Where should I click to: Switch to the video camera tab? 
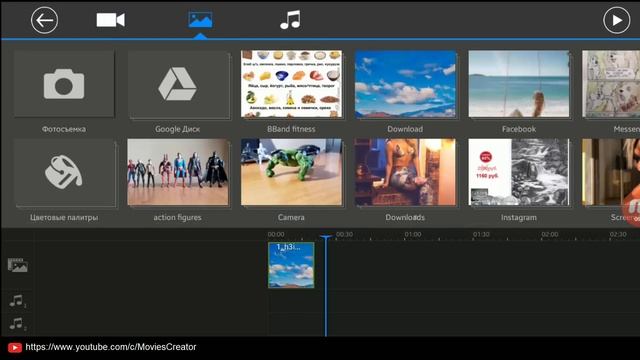coord(110,20)
